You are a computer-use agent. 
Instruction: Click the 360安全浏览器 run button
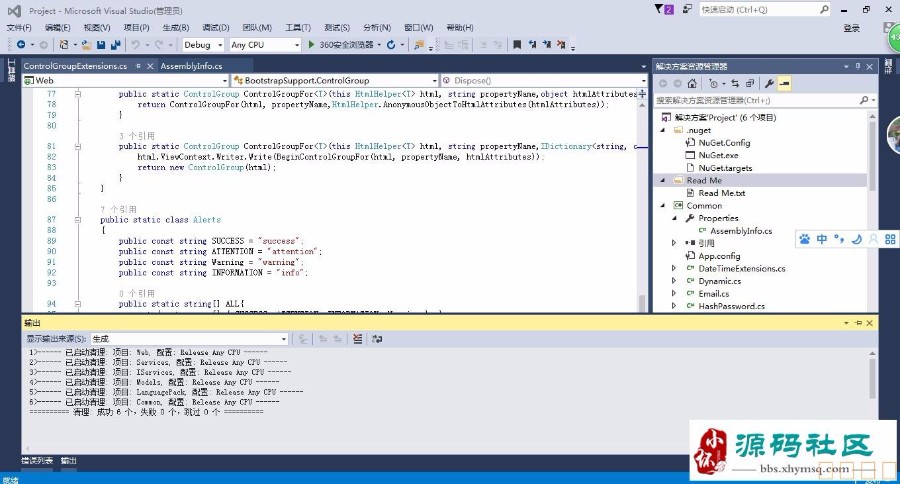pos(346,45)
